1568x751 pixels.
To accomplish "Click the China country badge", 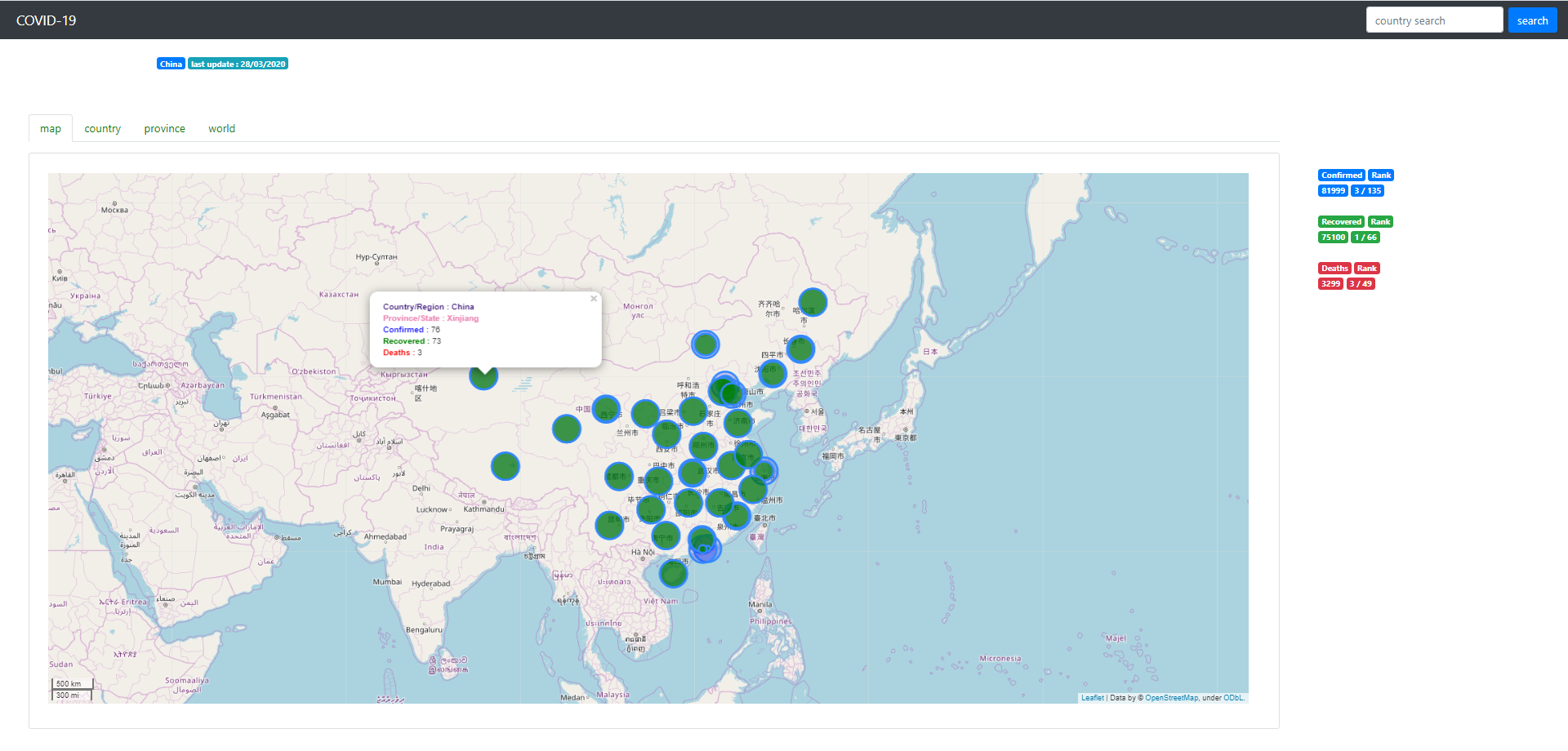I will [x=171, y=64].
